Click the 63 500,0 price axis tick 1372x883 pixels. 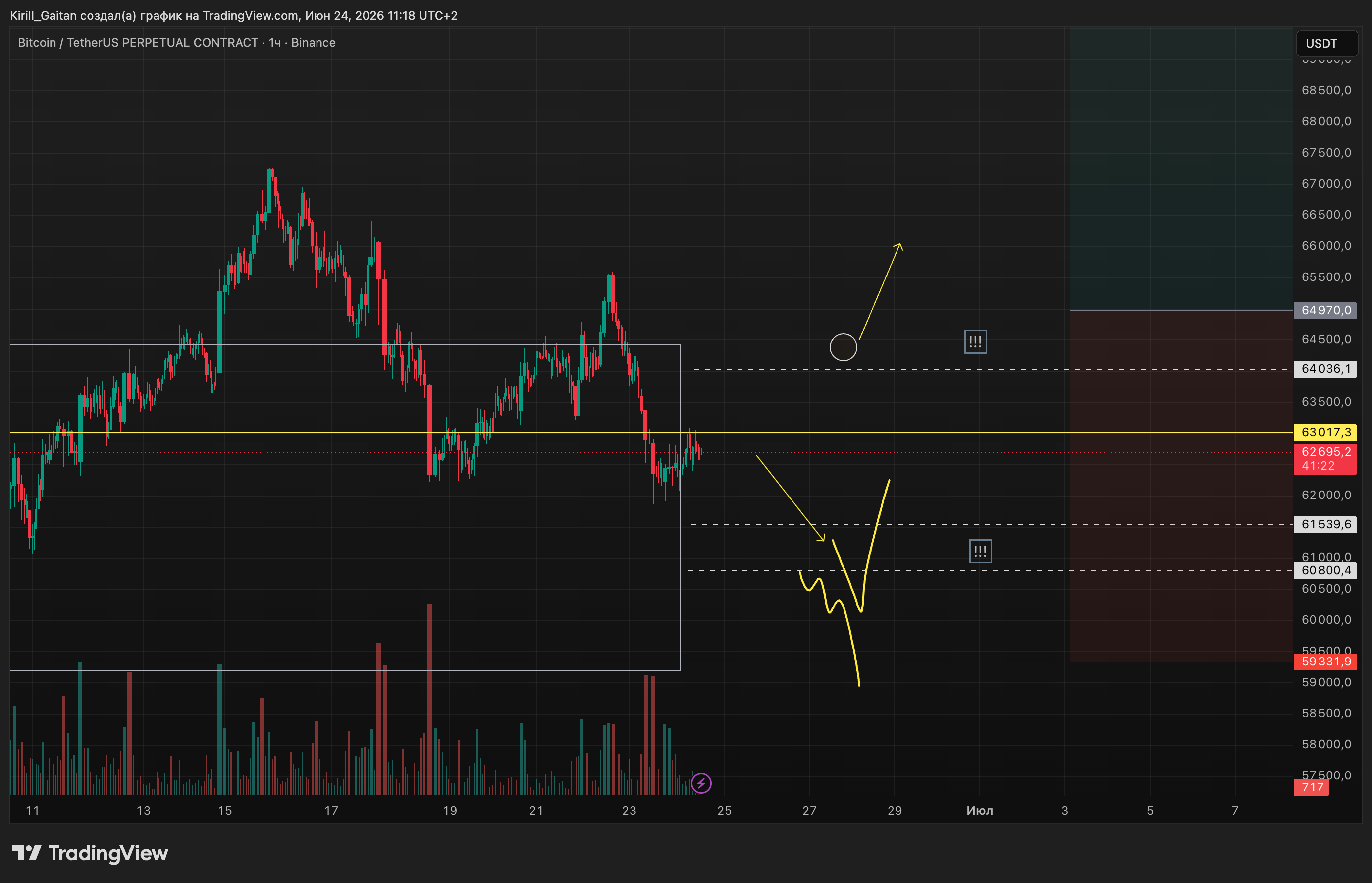tap(1326, 401)
